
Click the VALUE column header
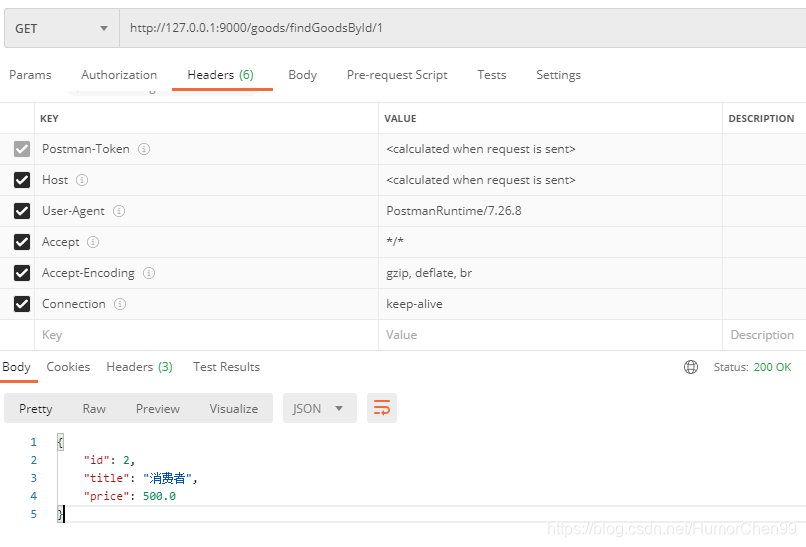400,119
